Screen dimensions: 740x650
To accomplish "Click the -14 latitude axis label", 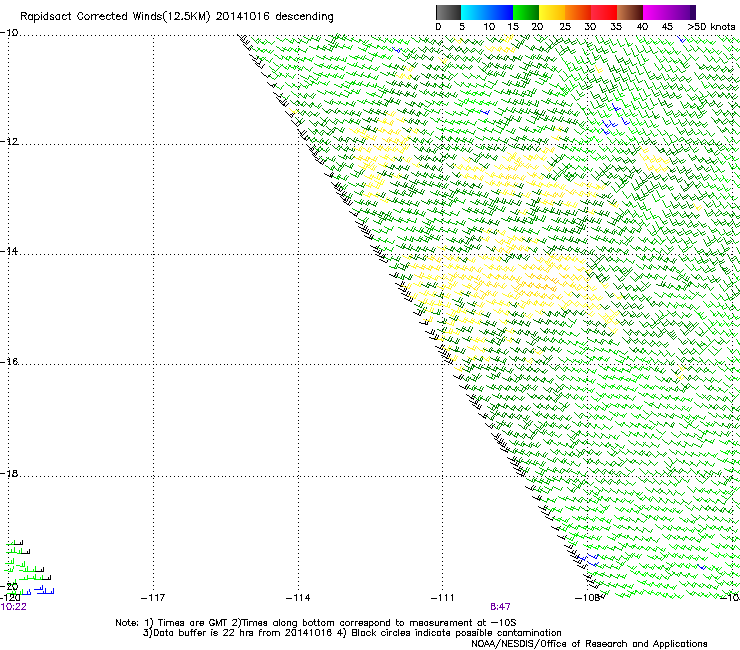I will point(9,251).
